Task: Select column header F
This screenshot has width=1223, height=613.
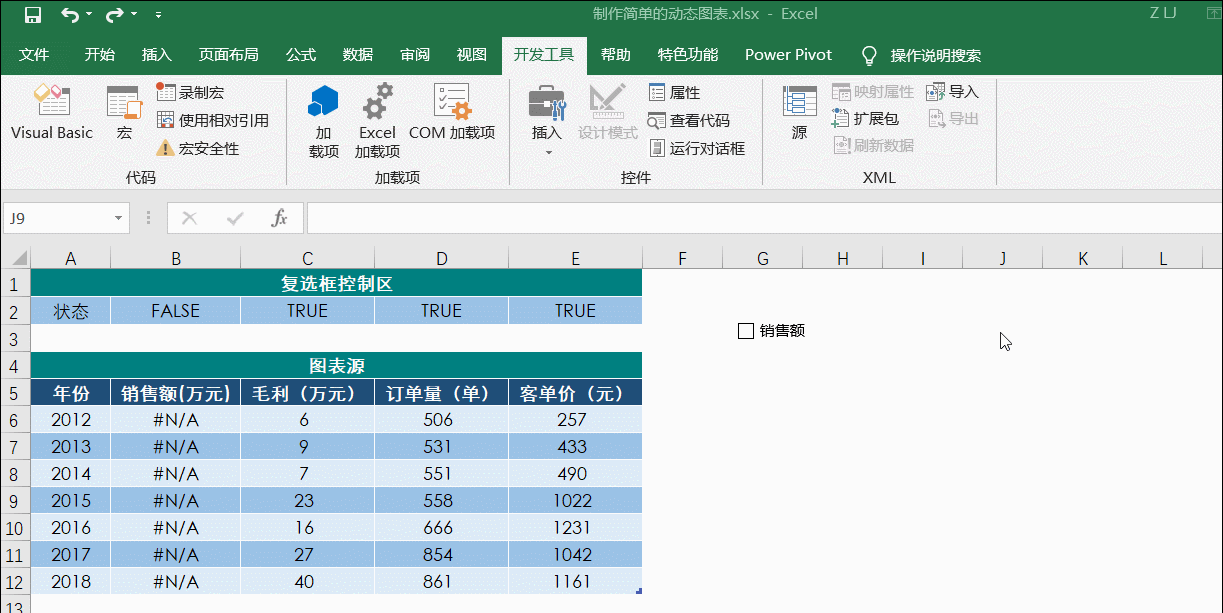Action: (682, 258)
